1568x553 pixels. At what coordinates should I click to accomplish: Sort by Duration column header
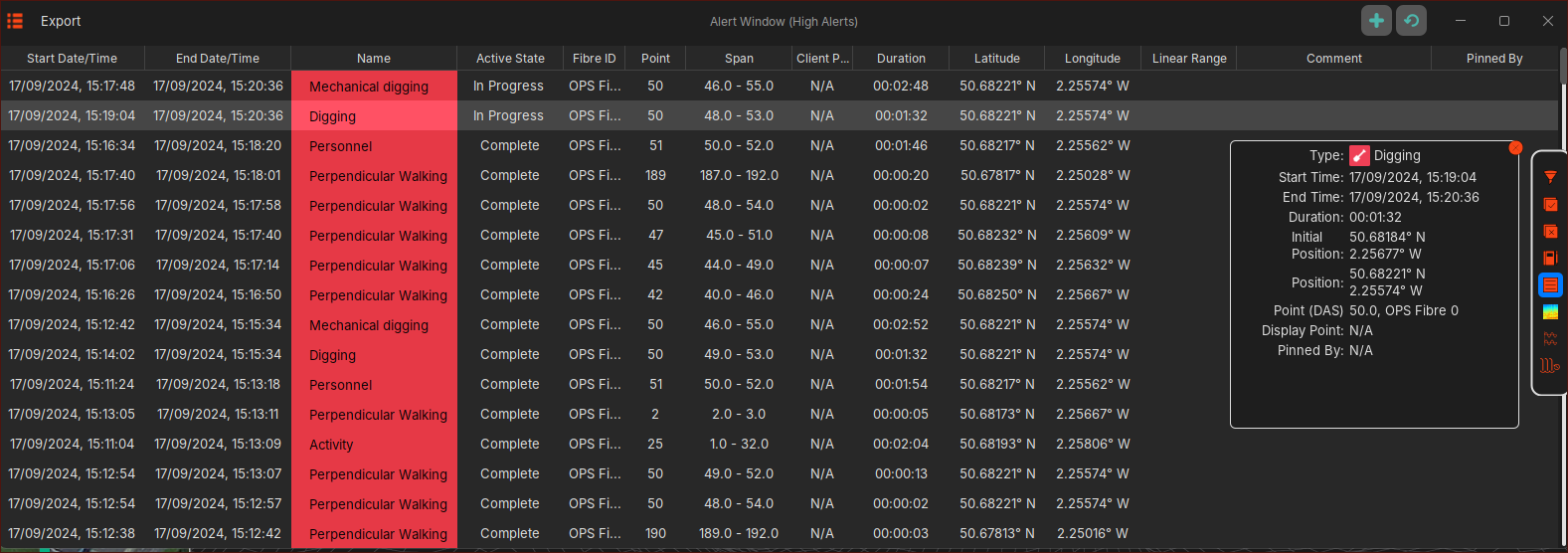pos(901,59)
